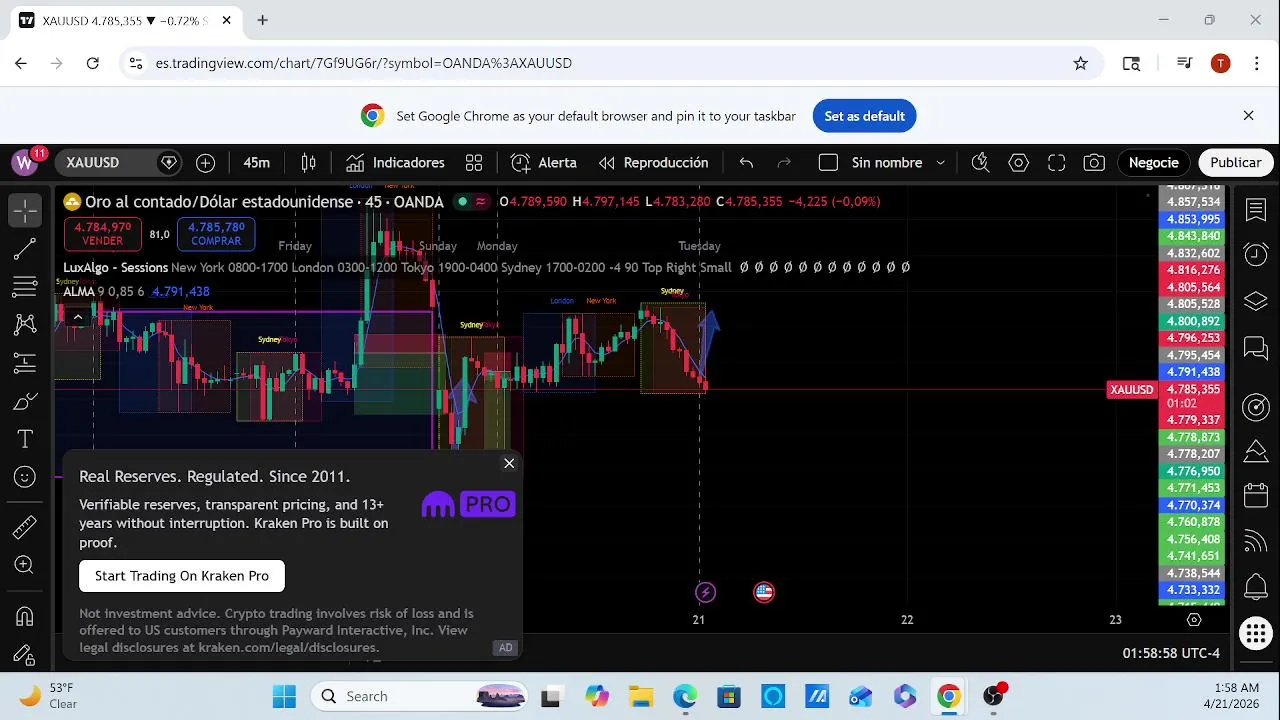Open the Fibonacci retracement tools
The height and width of the screenshot is (720, 1280).
click(25, 287)
